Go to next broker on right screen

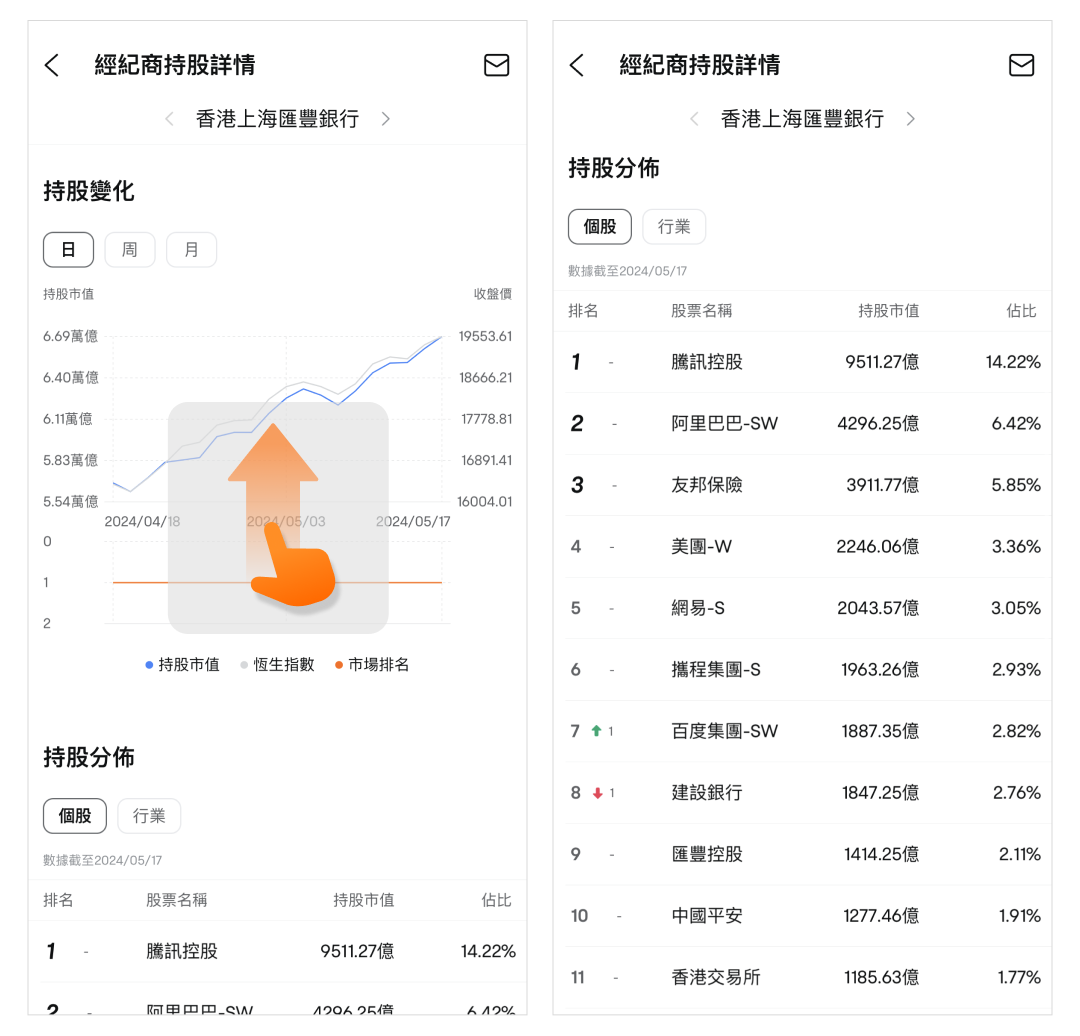(x=910, y=119)
